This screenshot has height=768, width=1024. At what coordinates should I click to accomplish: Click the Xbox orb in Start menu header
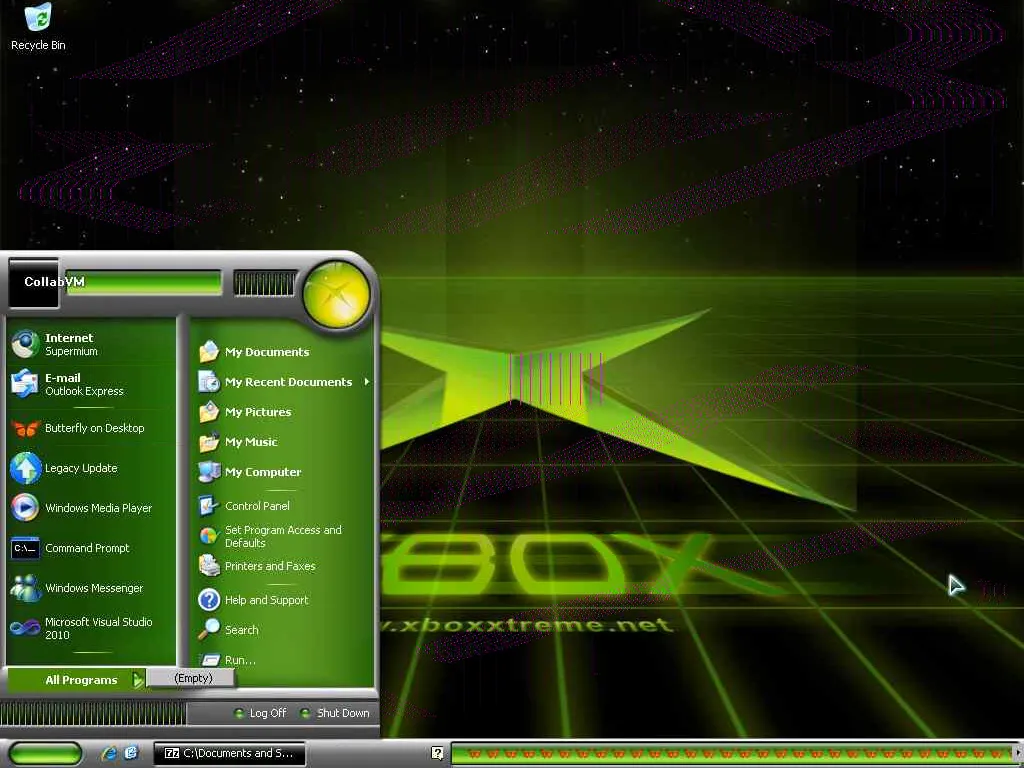coord(336,295)
